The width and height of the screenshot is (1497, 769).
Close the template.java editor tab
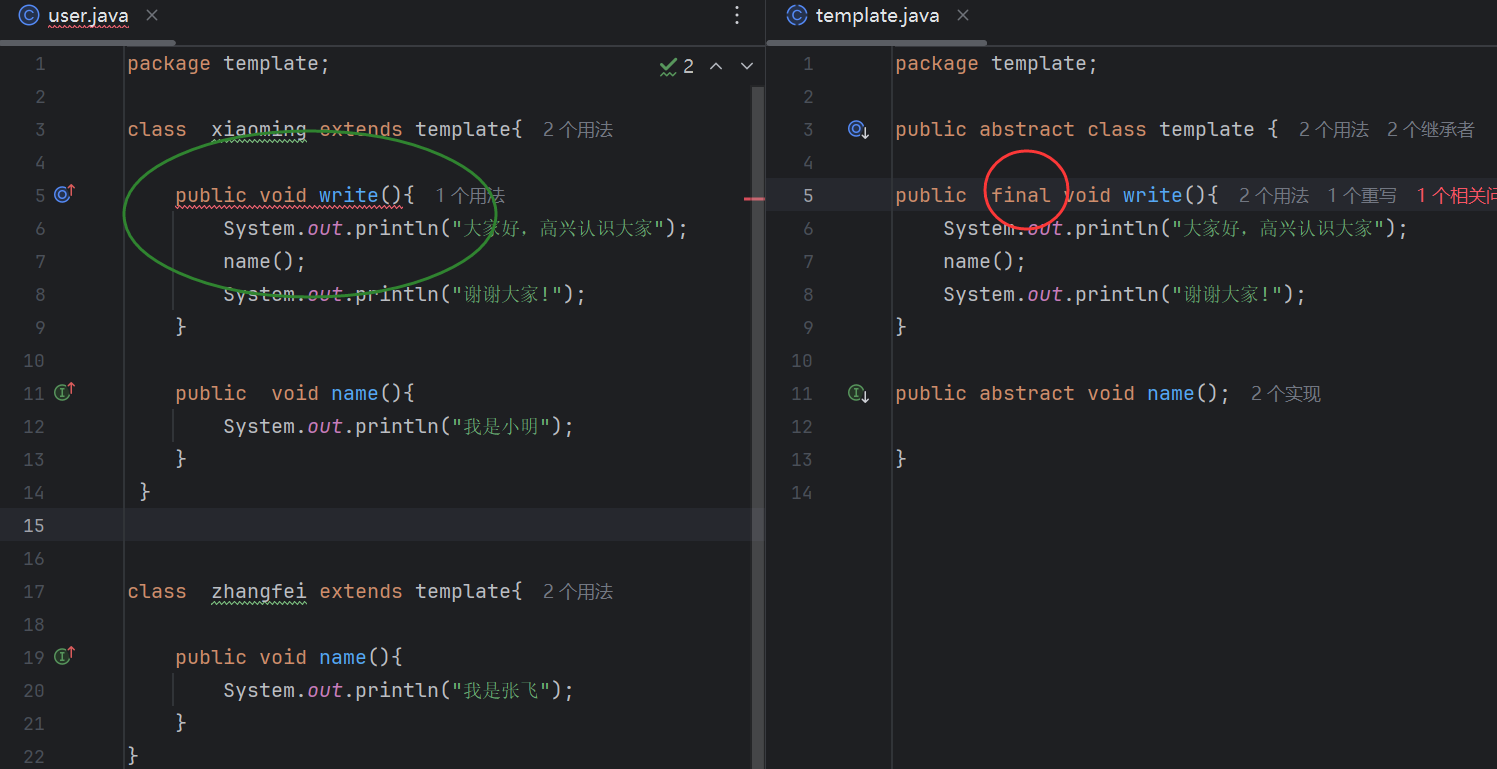(x=962, y=16)
